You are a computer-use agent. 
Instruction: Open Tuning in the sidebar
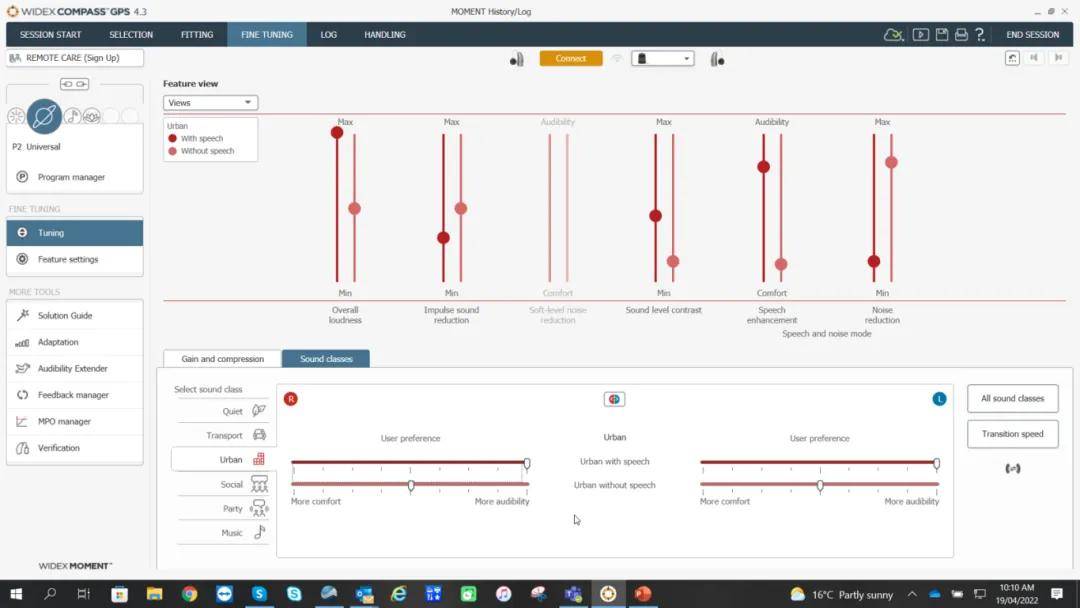coord(74,233)
